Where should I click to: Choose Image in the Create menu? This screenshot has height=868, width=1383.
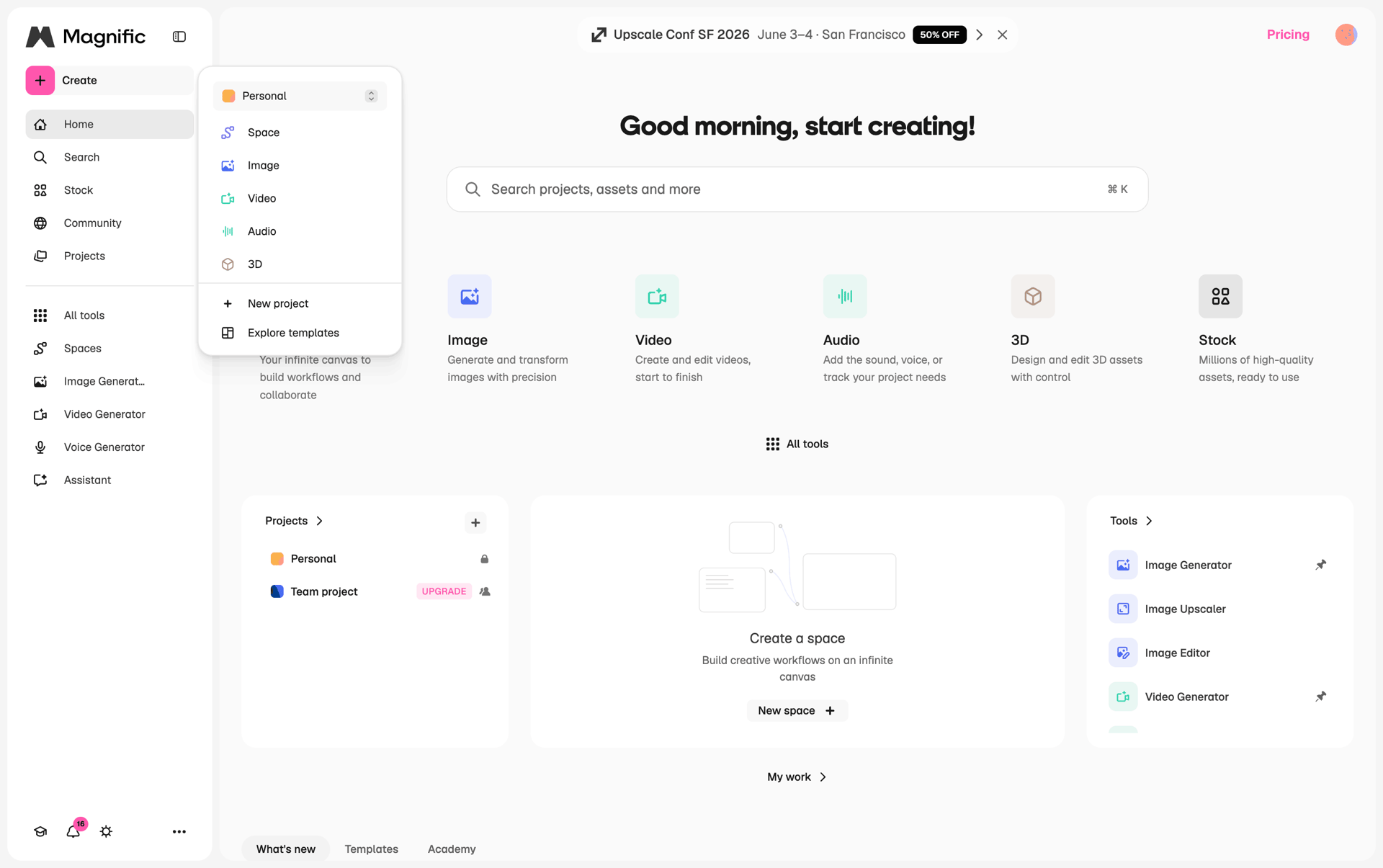coord(300,165)
